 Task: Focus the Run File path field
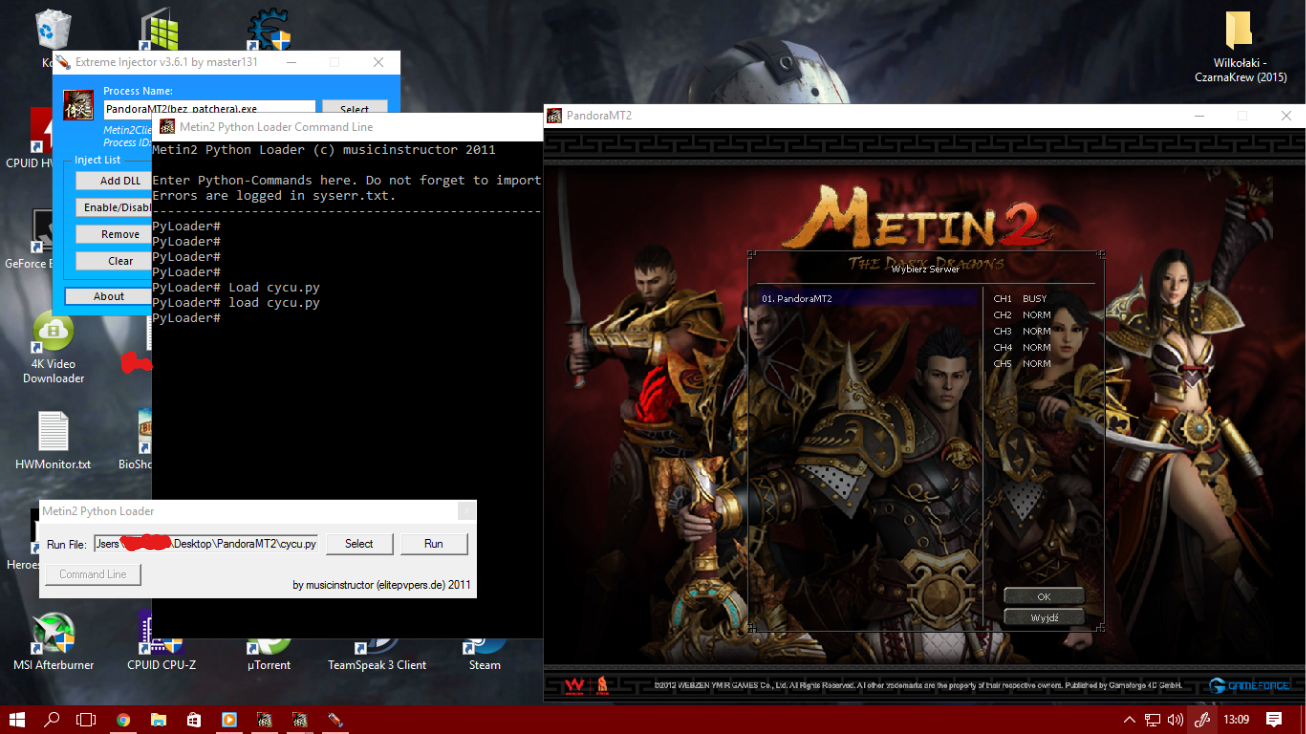tap(206, 544)
